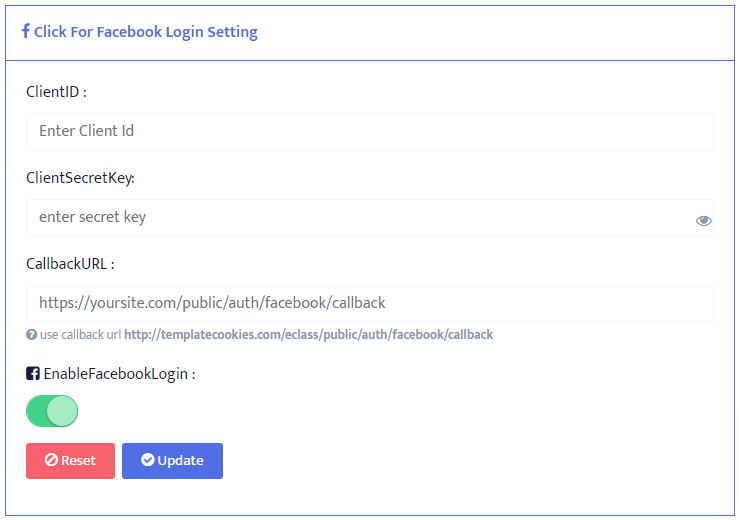Image resolution: width=739 pixels, height=520 pixels.
Task: Show the secret key with eye icon
Action: (704, 220)
